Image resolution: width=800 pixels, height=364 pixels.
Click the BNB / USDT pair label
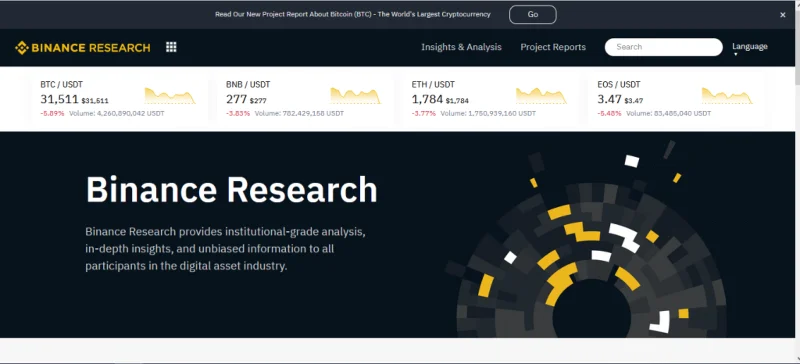point(248,85)
